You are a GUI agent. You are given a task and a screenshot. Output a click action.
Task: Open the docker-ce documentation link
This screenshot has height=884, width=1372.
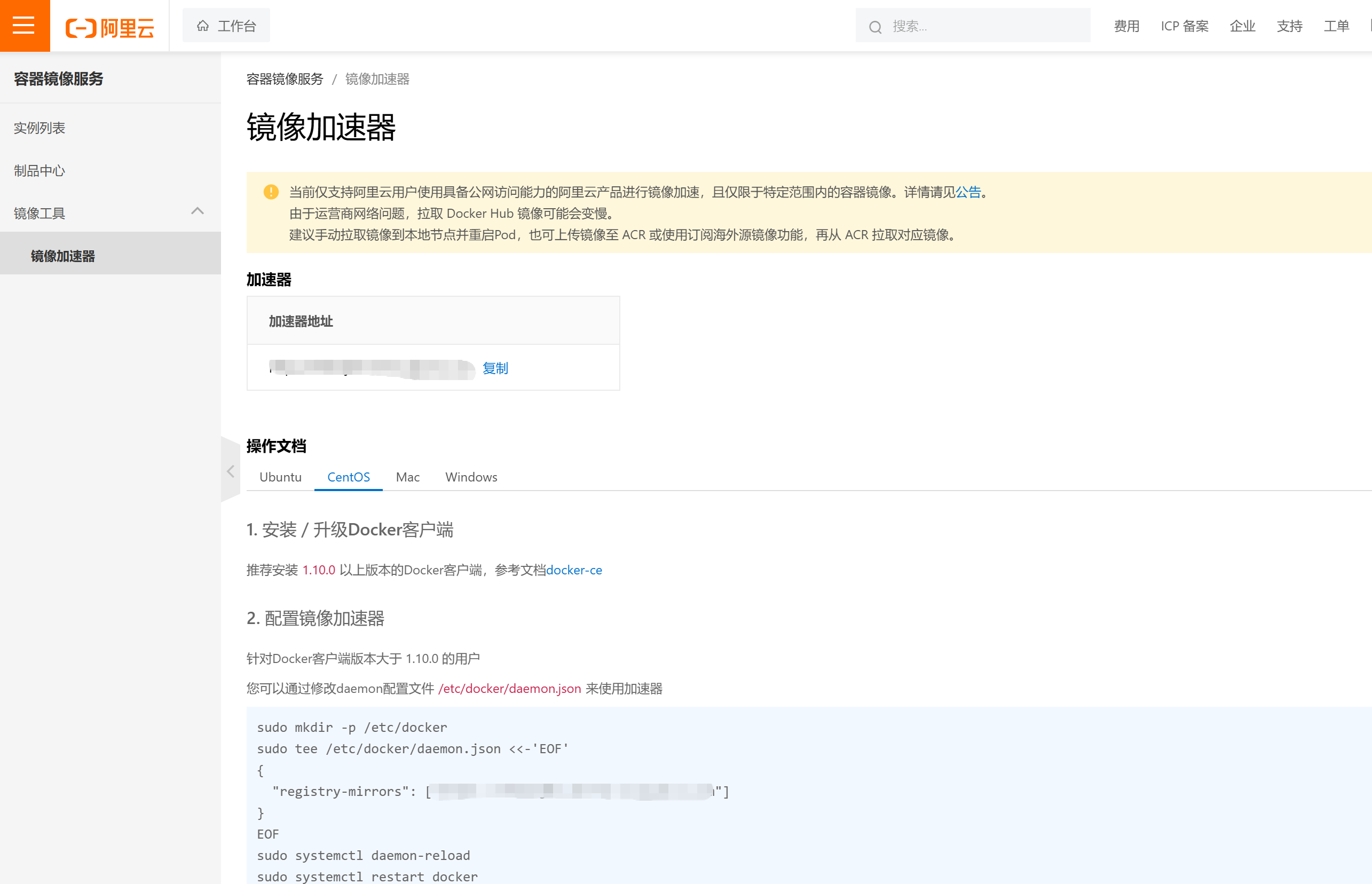pyautogui.click(x=574, y=570)
